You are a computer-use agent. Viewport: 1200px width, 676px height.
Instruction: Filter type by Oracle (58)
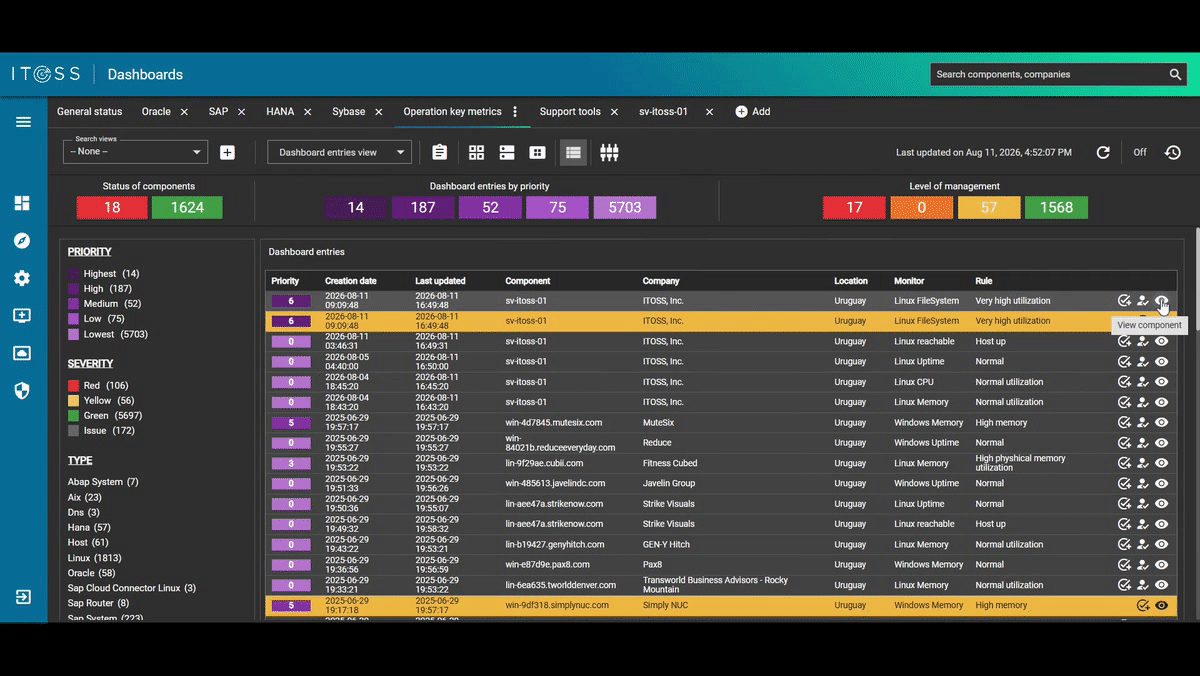(93, 573)
